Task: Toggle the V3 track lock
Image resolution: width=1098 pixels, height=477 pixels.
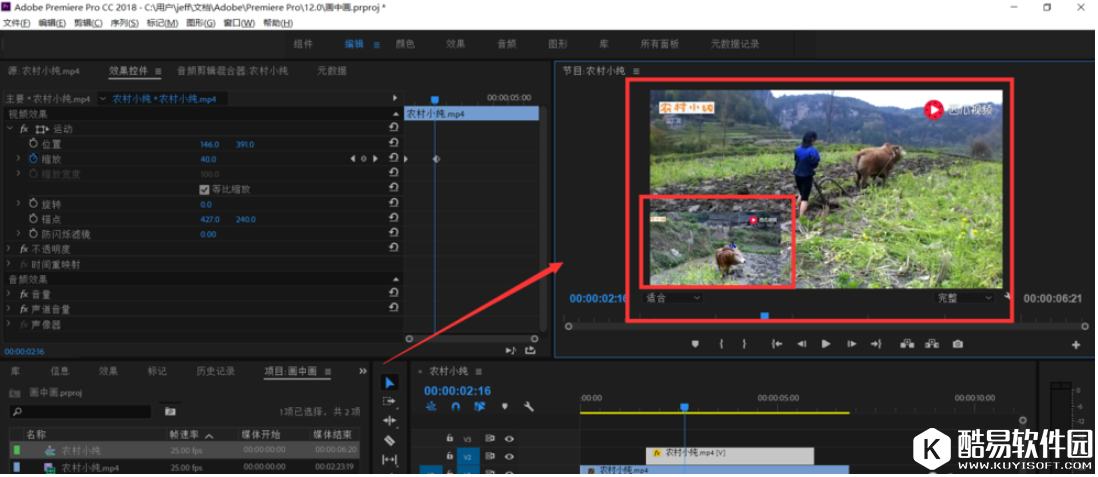Action: pyautogui.click(x=450, y=438)
